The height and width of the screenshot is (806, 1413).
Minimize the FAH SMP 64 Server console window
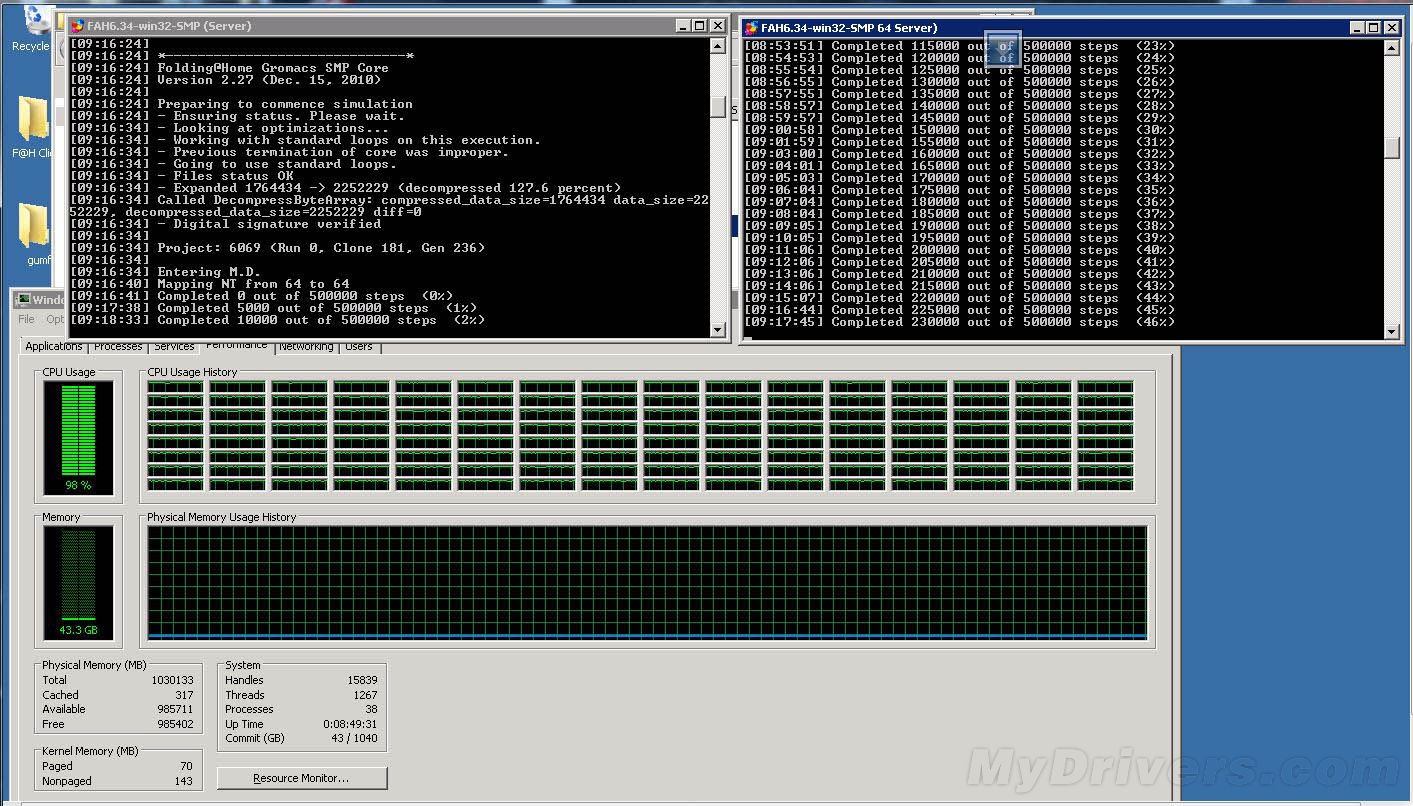tap(1355, 28)
